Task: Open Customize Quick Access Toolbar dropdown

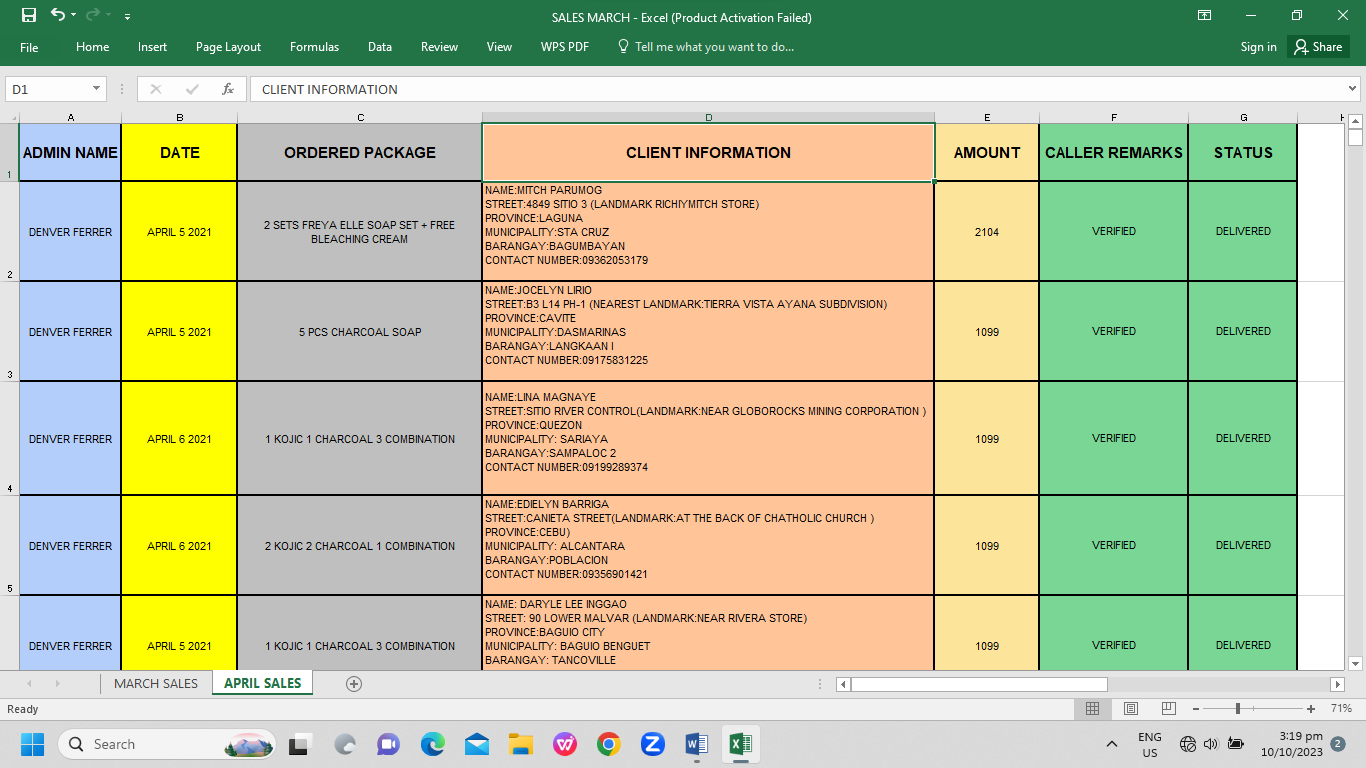Action: tap(127, 17)
